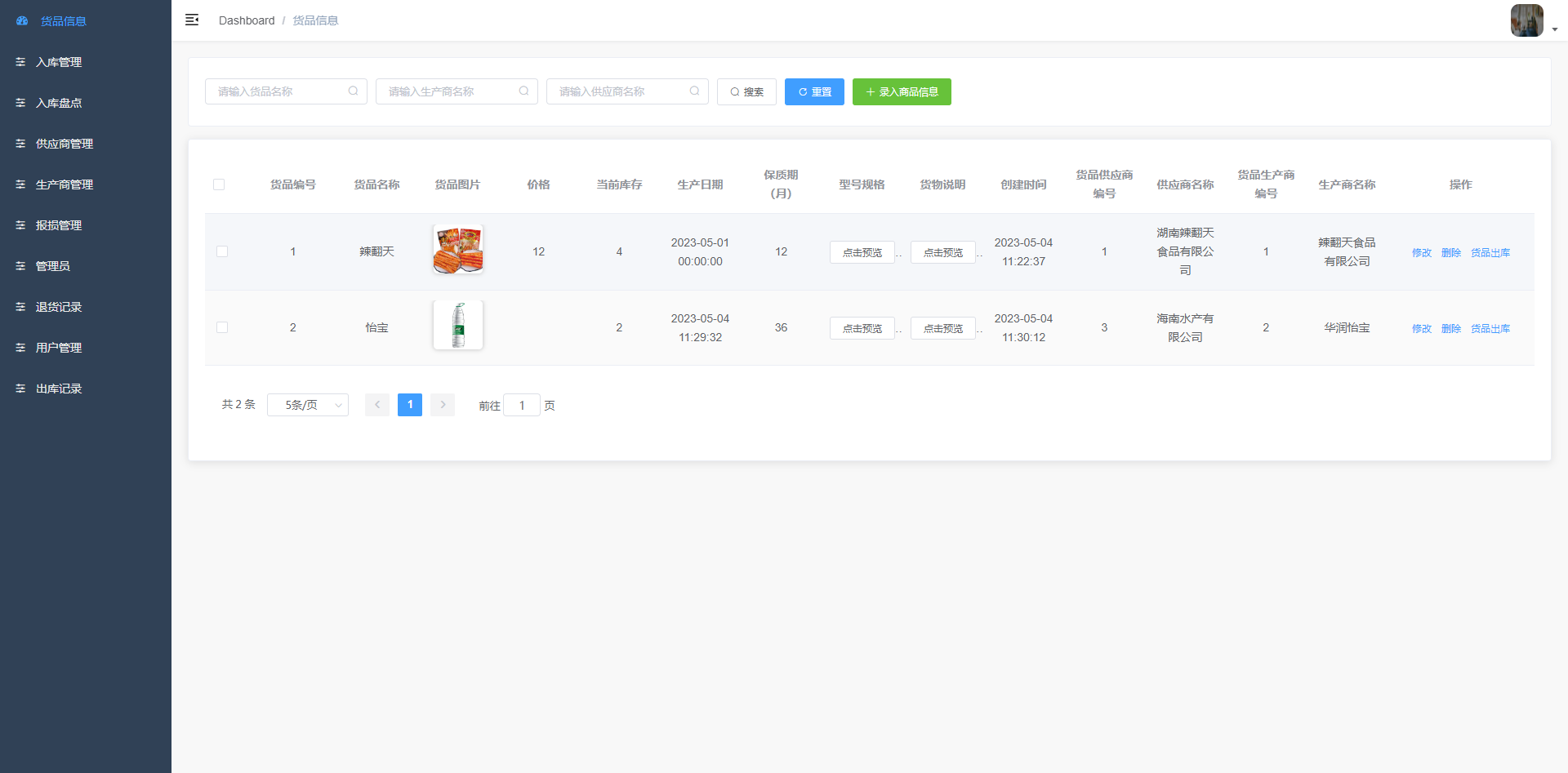Image resolution: width=1568 pixels, height=773 pixels.
Task: Click the green 录入商品信息 button
Action: [902, 92]
